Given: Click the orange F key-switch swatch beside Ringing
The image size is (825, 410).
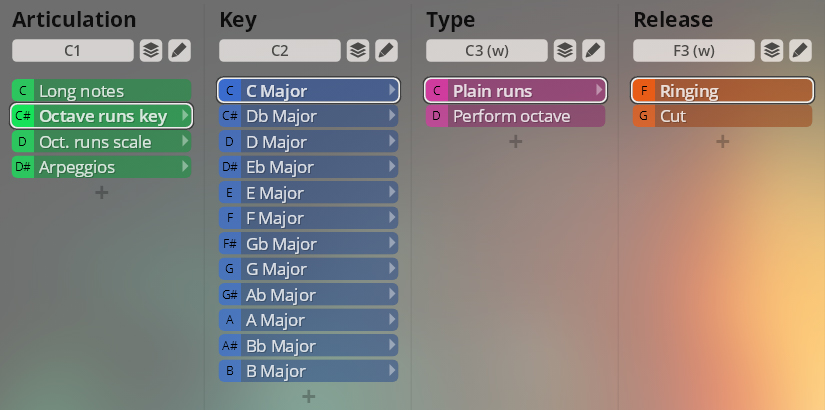Looking at the screenshot, I should (x=644, y=91).
